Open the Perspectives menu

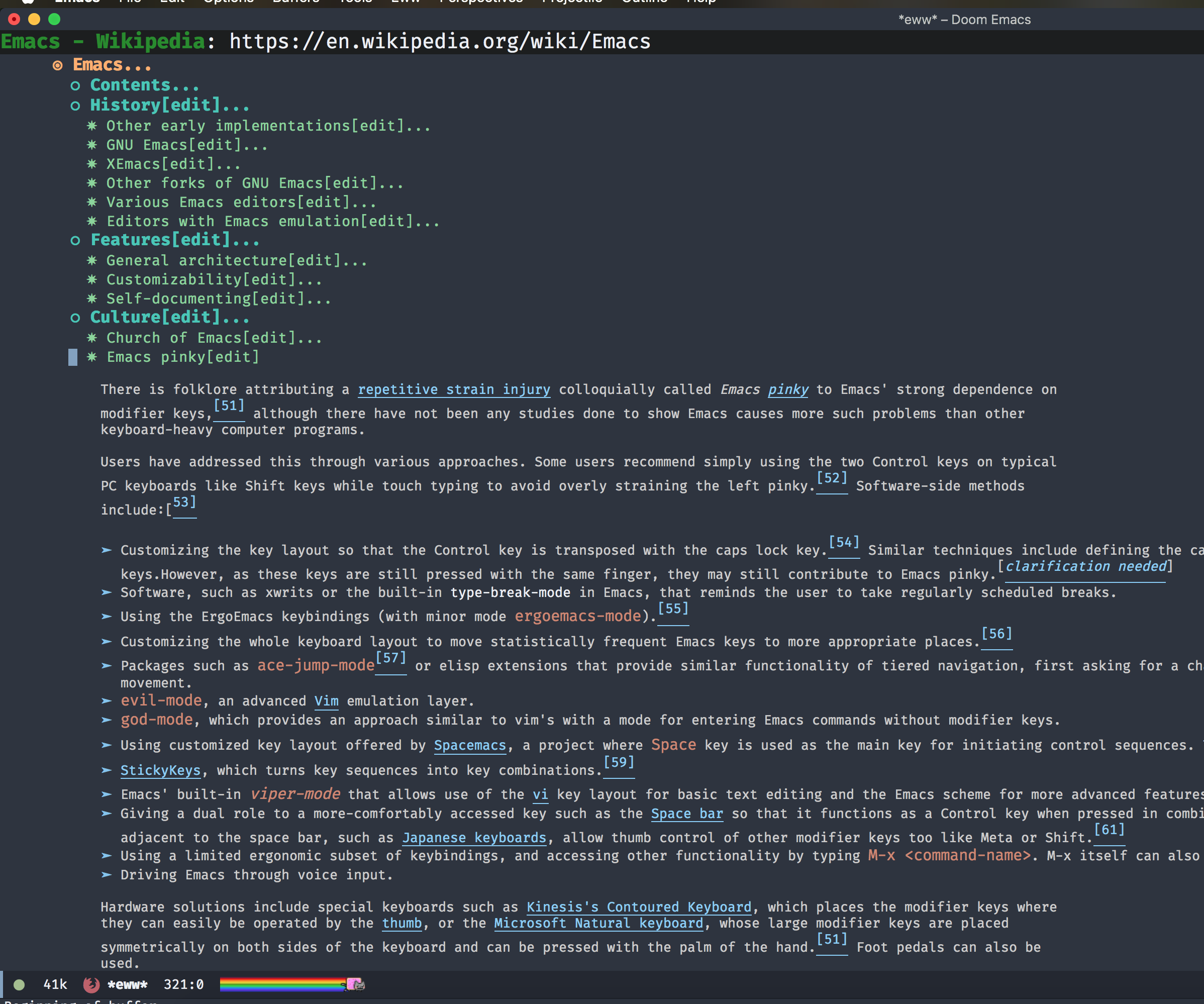click(x=480, y=2)
